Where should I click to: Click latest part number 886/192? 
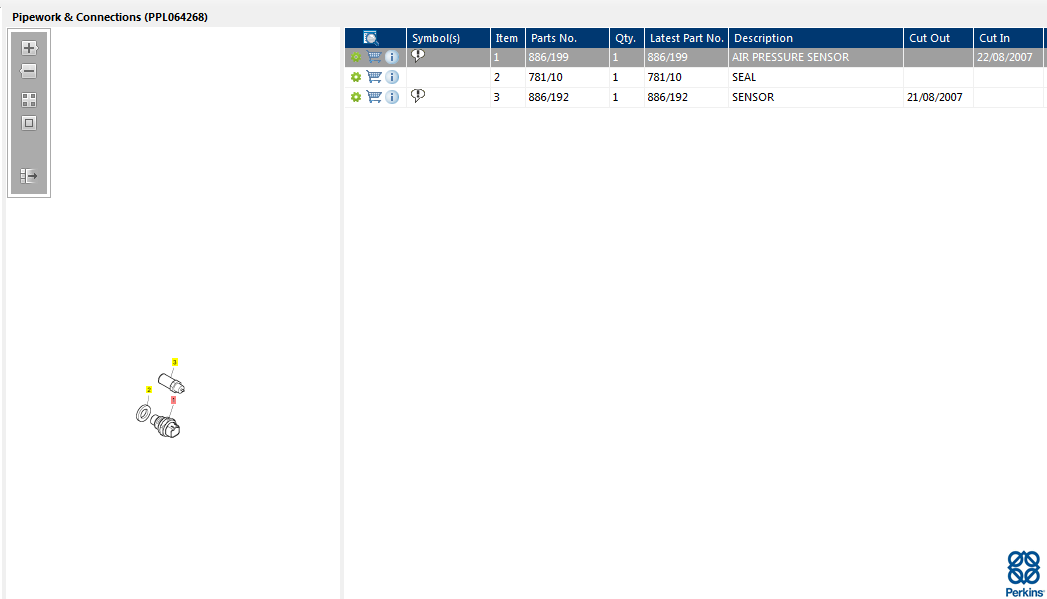click(667, 97)
